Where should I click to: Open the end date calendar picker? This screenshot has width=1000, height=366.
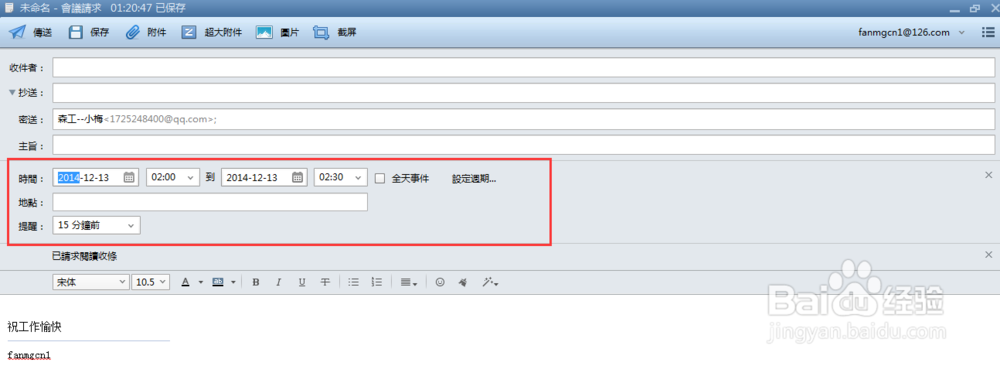297,178
